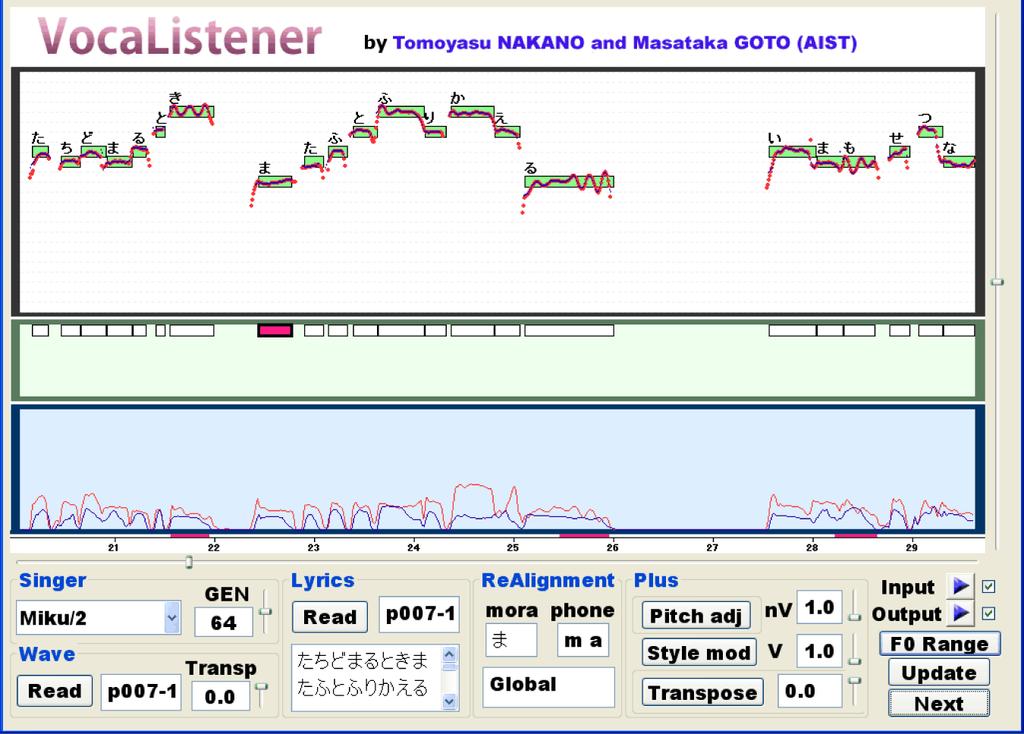Select the つ note in pitch view
This screenshot has width=1024, height=734.
click(930, 131)
